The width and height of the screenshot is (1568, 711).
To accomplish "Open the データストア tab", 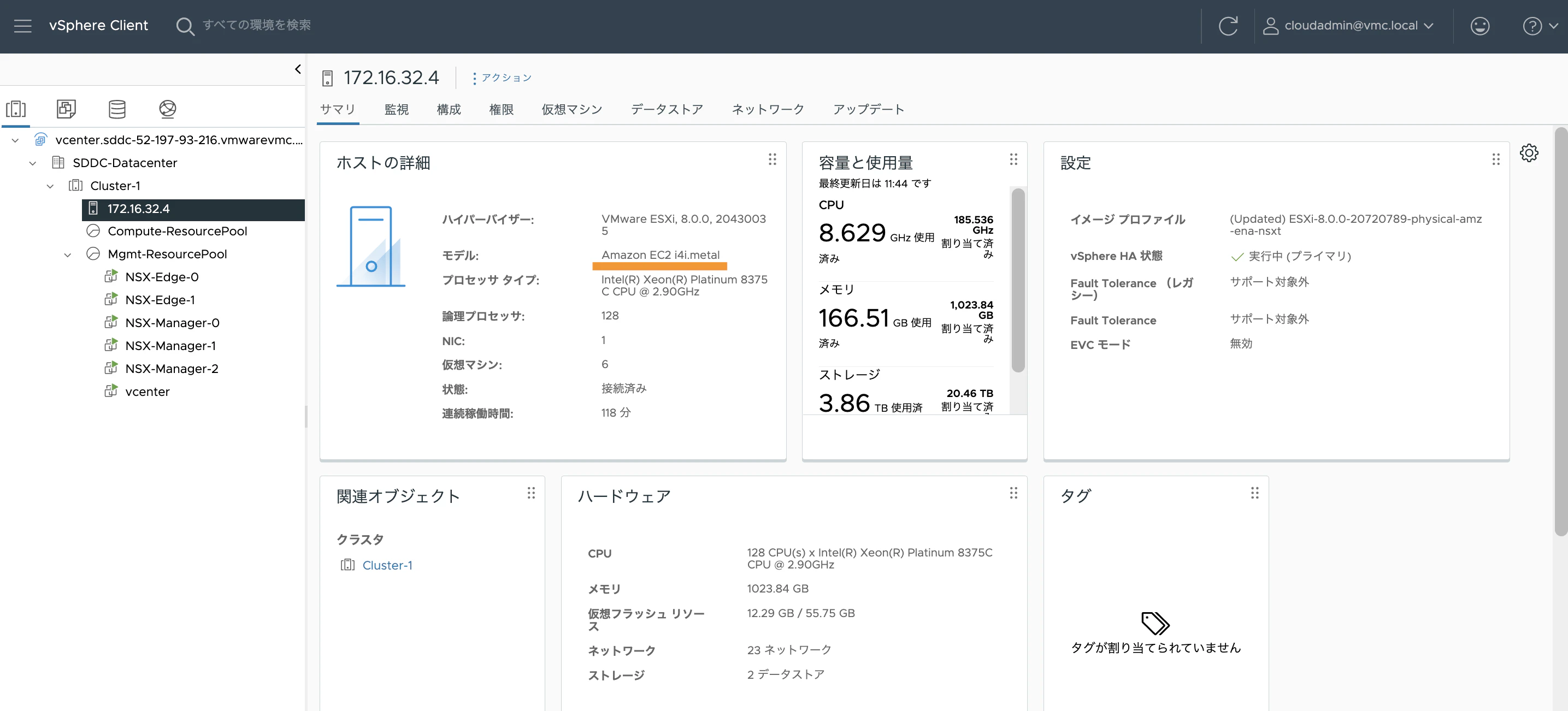I will coord(667,109).
